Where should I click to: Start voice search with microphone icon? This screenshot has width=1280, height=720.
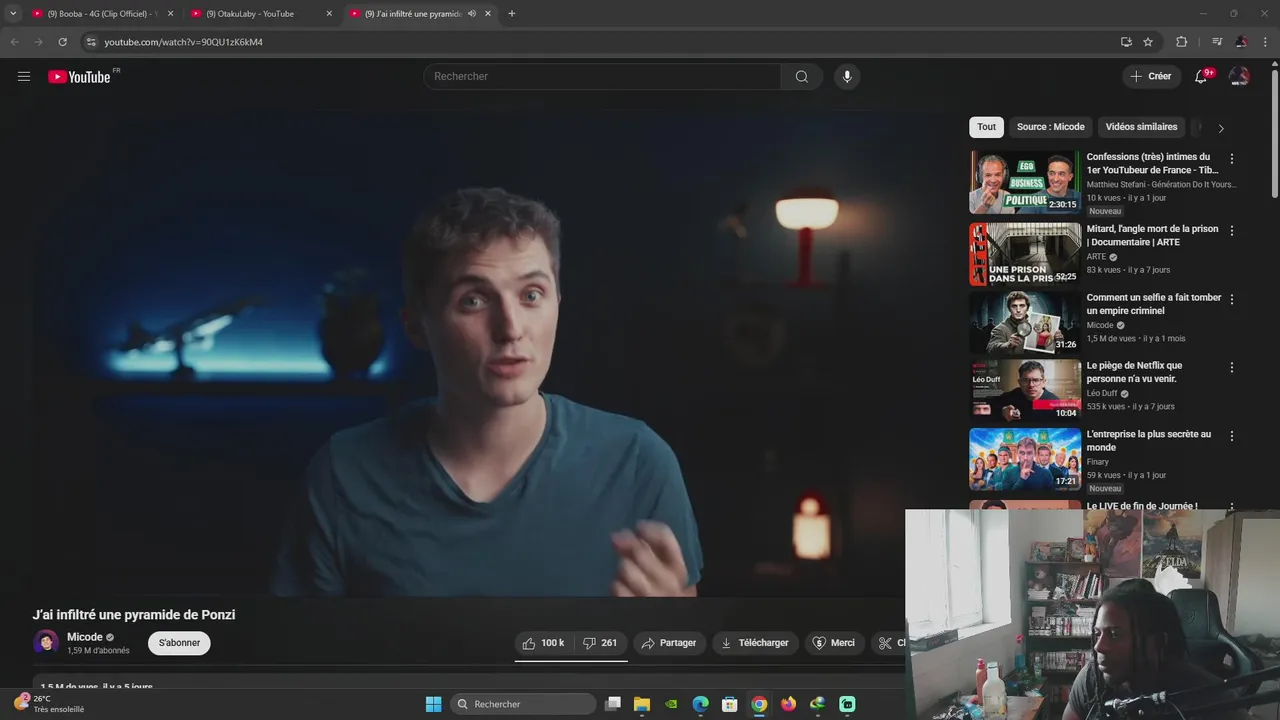(x=847, y=77)
